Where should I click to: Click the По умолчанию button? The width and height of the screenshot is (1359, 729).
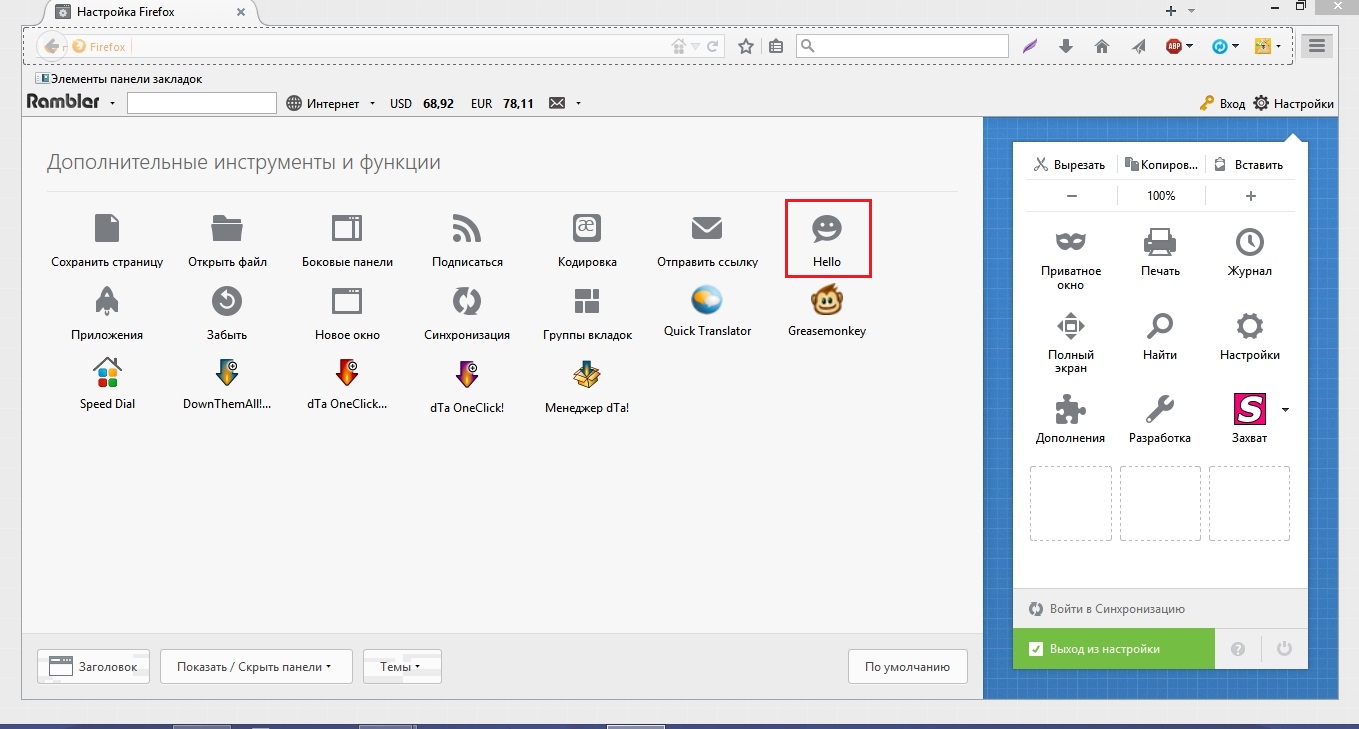908,666
